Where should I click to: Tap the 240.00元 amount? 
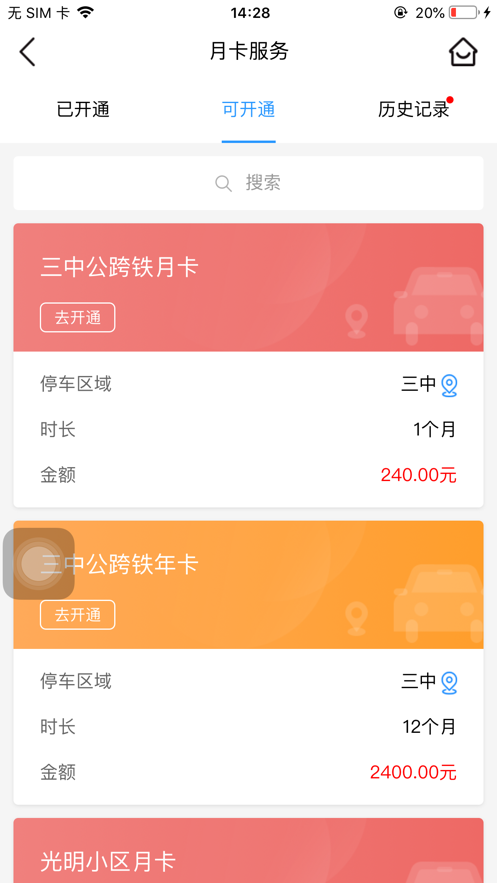(419, 475)
